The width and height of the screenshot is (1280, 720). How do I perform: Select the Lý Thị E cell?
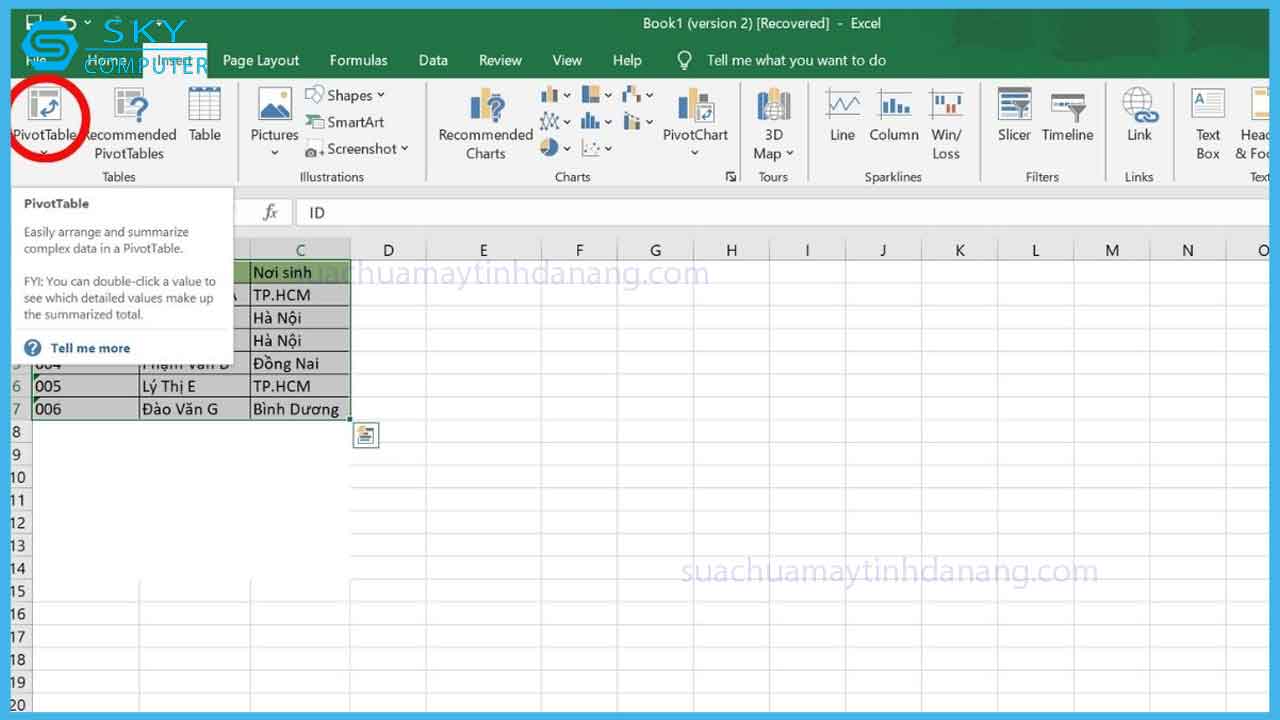click(x=194, y=386)
